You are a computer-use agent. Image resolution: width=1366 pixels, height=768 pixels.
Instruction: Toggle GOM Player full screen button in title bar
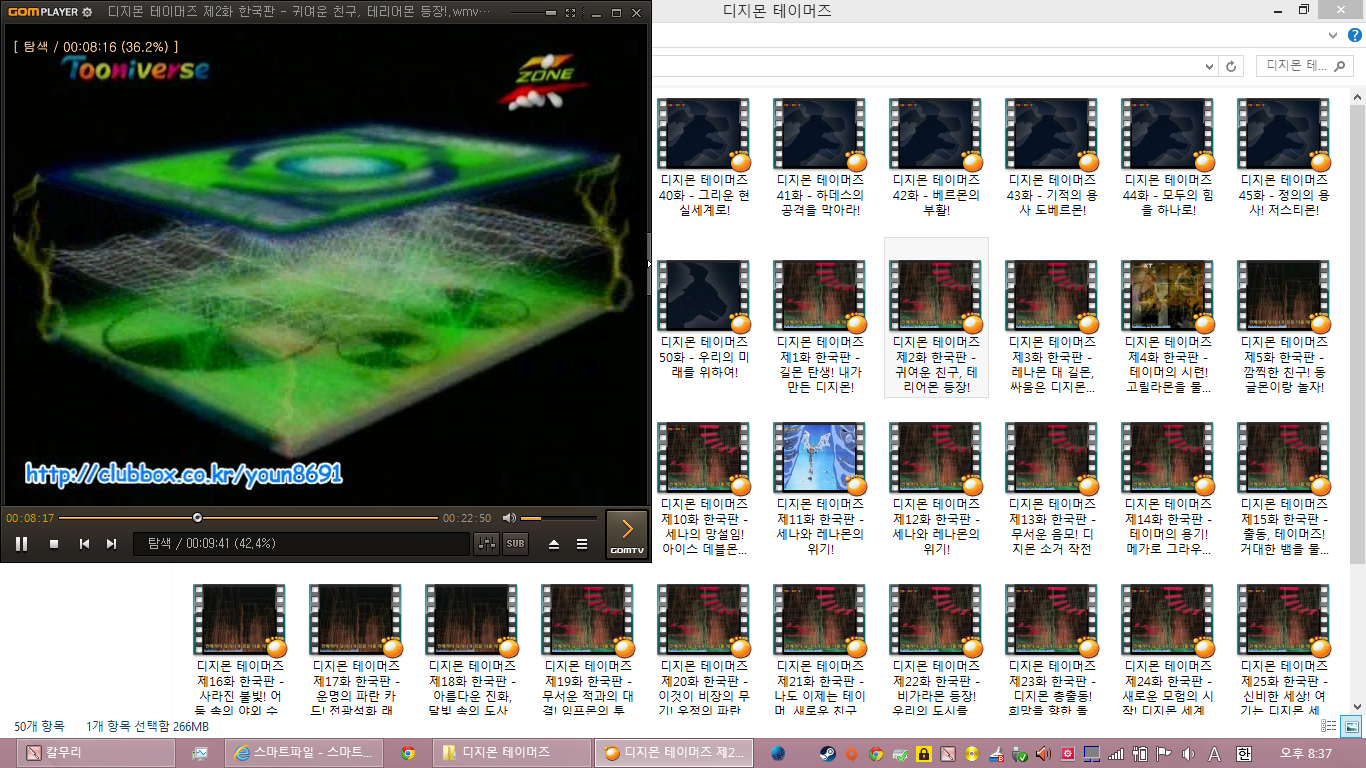[x=570, y=13]
